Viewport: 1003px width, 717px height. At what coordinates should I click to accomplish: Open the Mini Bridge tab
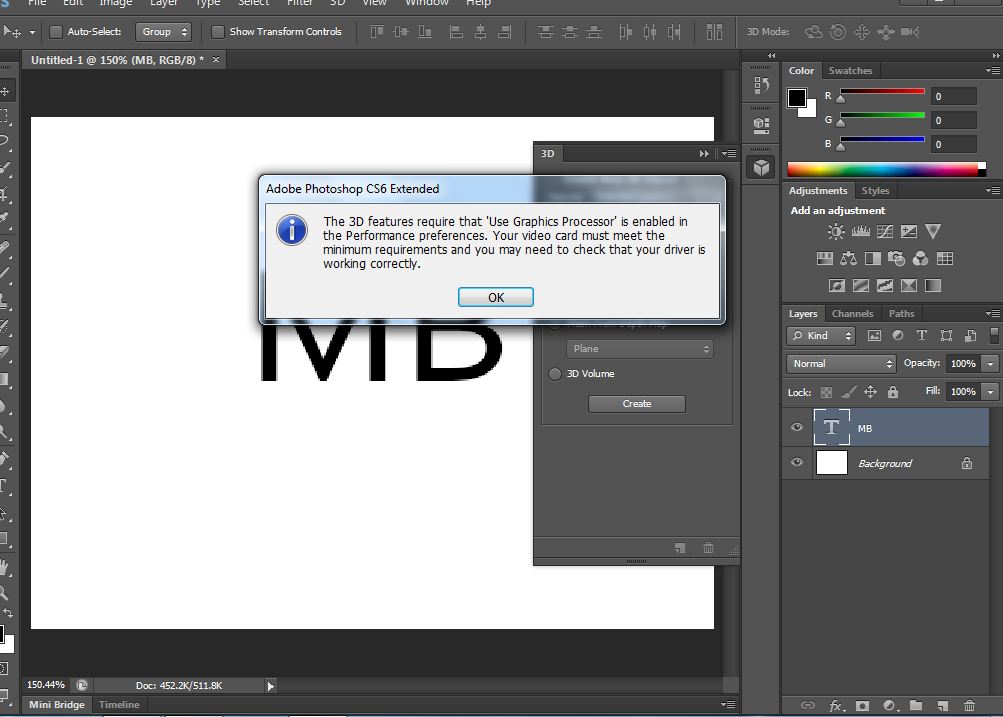tap(56, 704)
